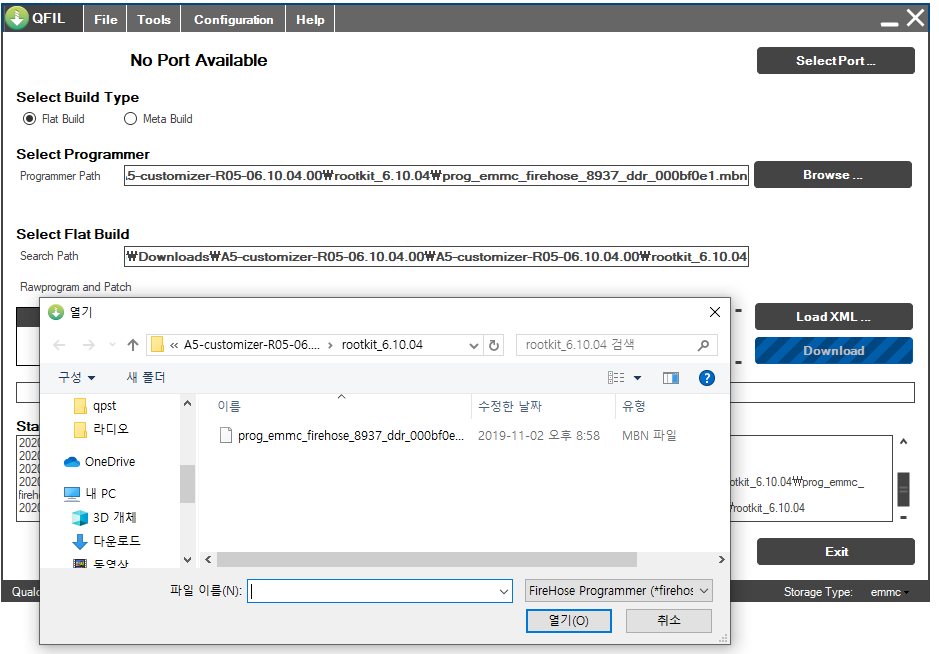Select the Meta Build radio button
The height and width of the screenshot is (654, 939).
(131, 119)
